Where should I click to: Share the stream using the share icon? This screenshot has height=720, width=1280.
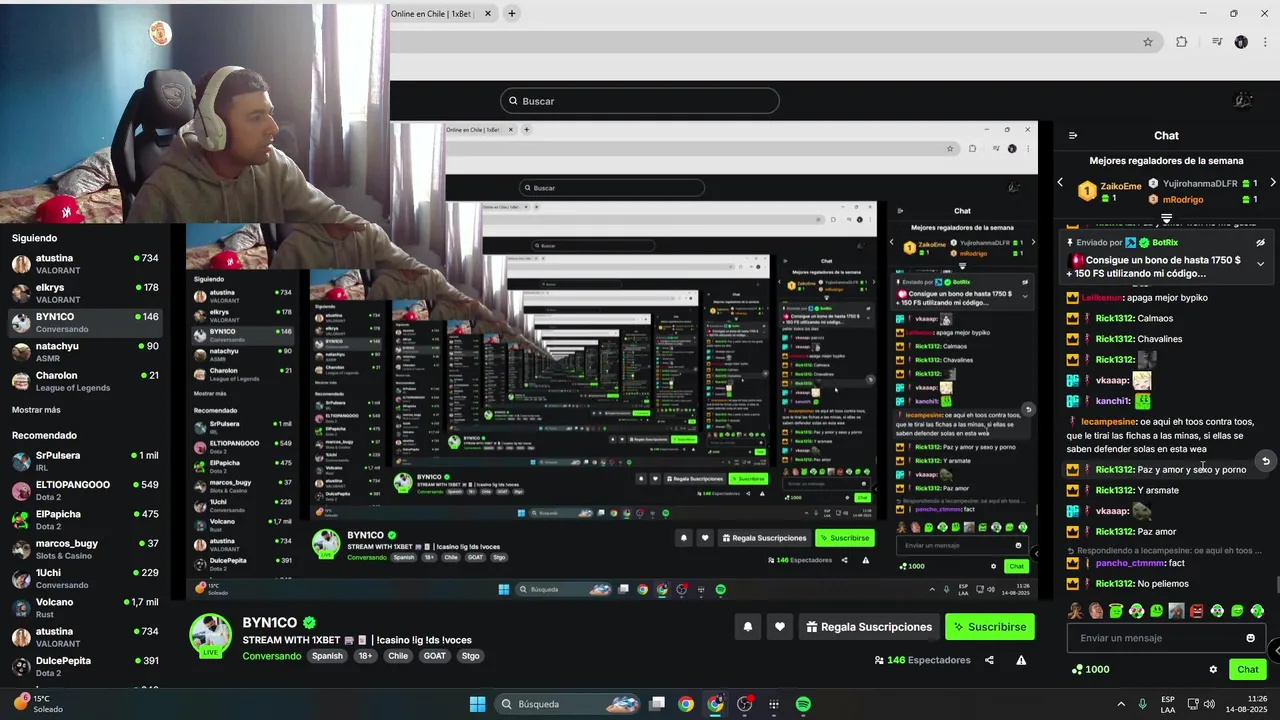click(x=989, y=660)
